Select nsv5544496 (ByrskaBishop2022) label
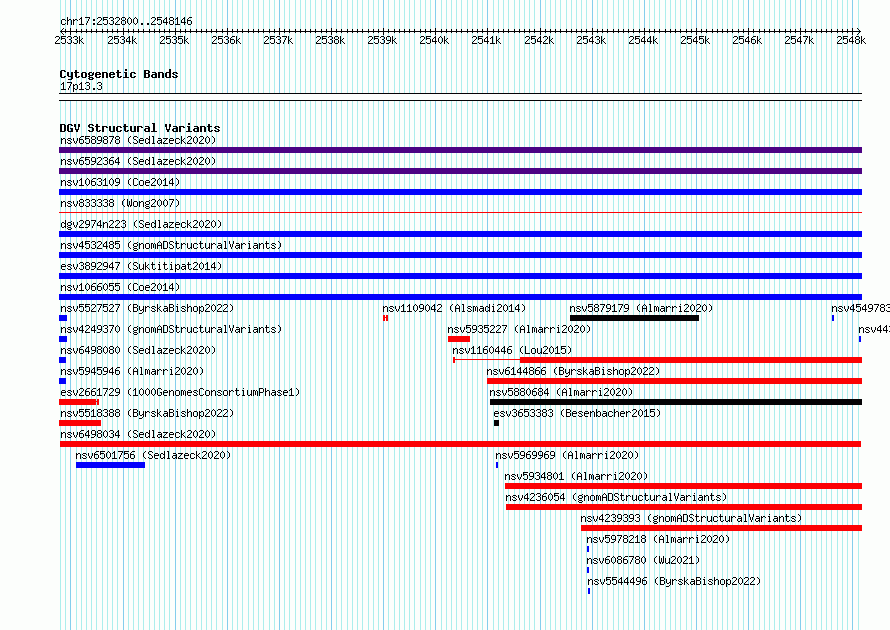890x630 pixels. pos(674,581)
